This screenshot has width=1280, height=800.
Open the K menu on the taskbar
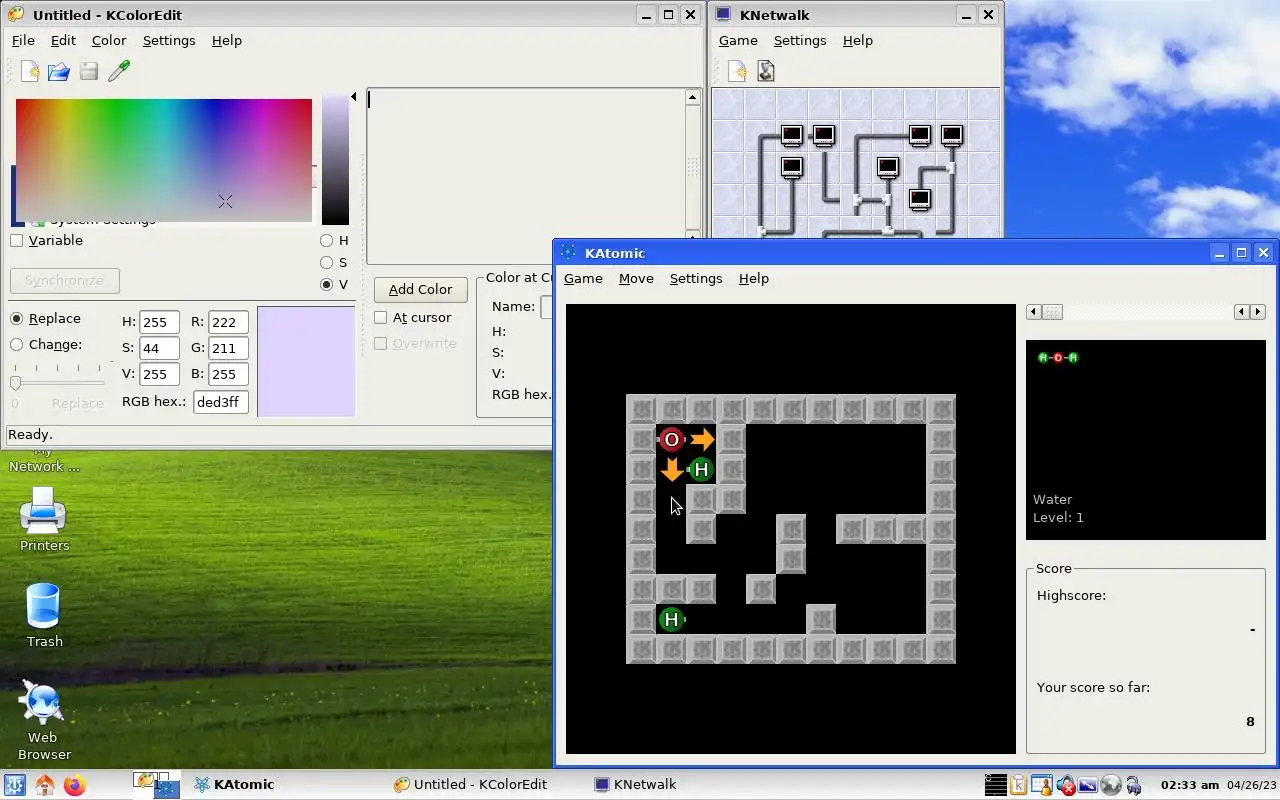[15, 785]
